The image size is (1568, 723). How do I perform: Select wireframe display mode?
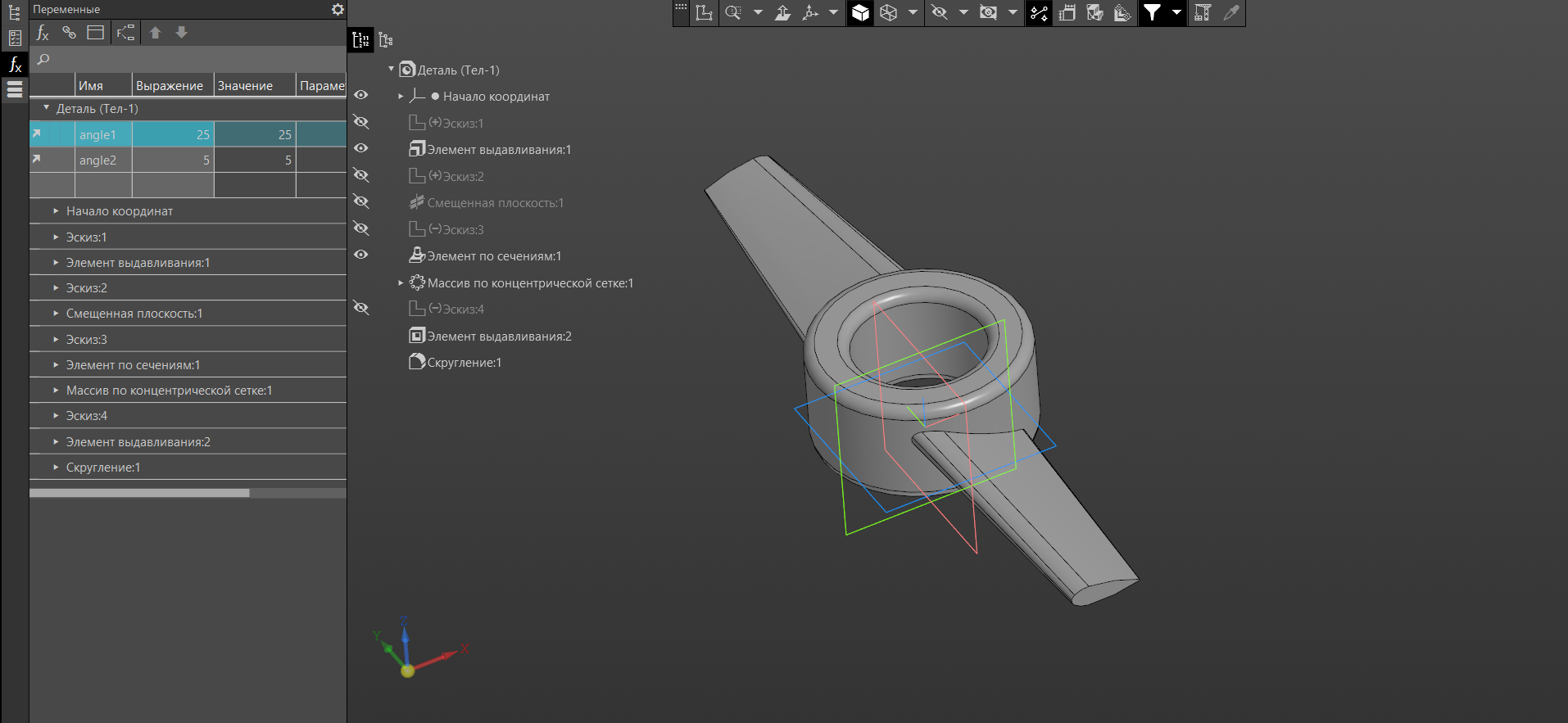pos(889,12)
